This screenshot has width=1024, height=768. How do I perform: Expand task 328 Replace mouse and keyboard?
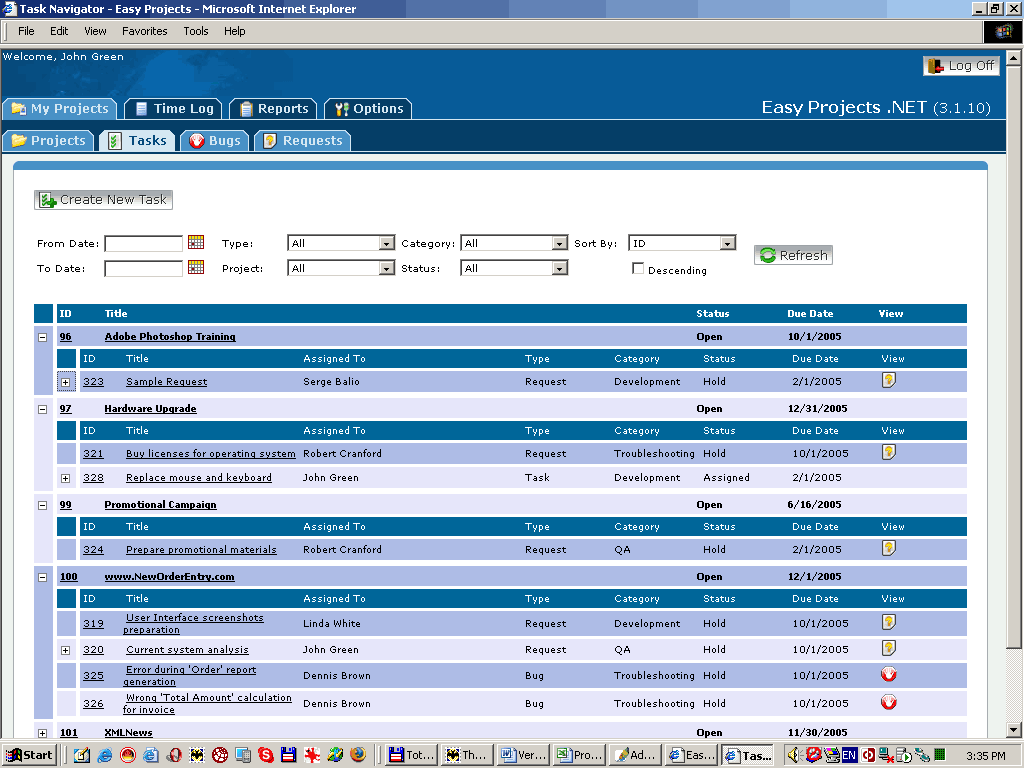point(65,478)
